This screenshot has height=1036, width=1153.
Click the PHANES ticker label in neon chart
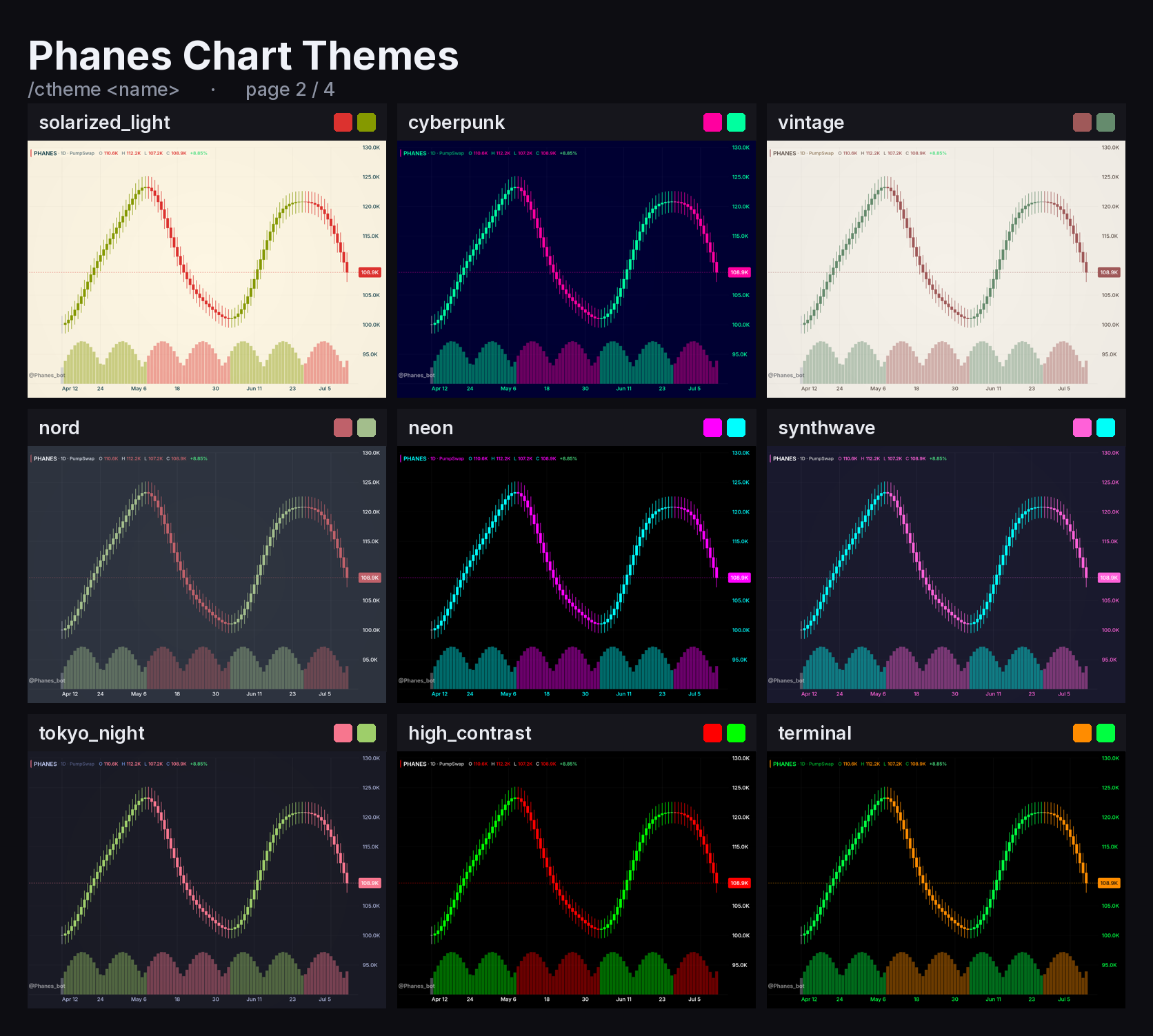coord(415,458)
